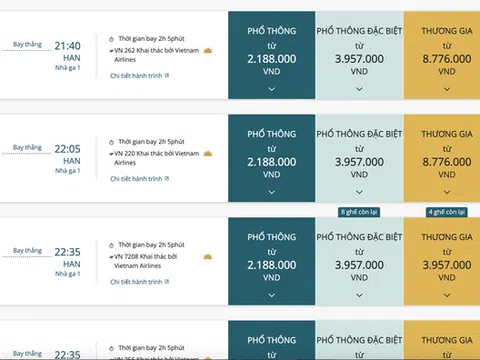
Task: Click lotus logo icon of flight VN 220
Action: pyautogui.click(x=208, y=154)
